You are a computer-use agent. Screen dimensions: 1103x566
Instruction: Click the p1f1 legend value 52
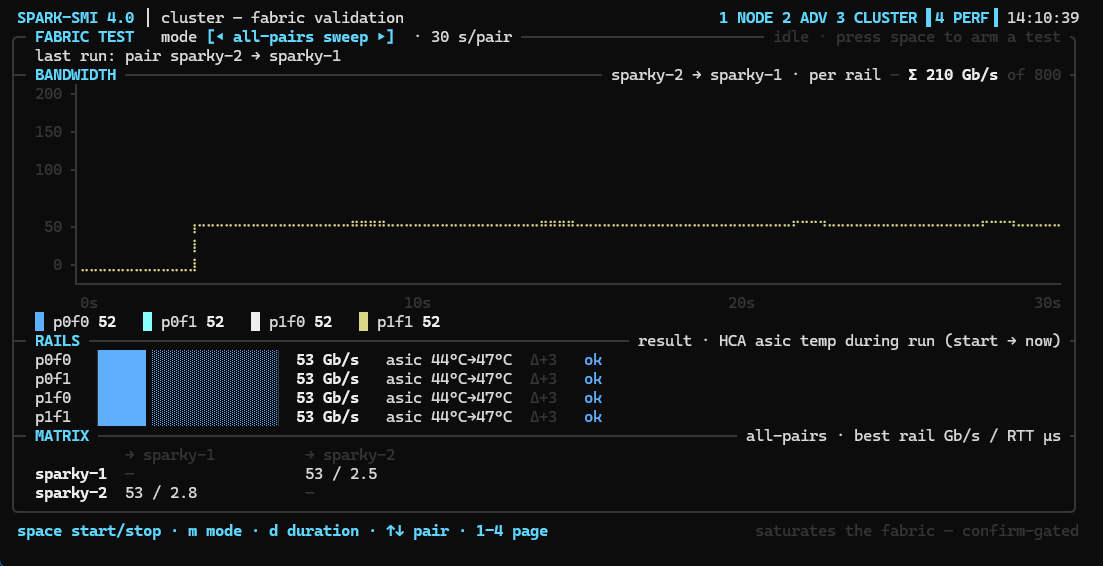click(x=431, y=322)
